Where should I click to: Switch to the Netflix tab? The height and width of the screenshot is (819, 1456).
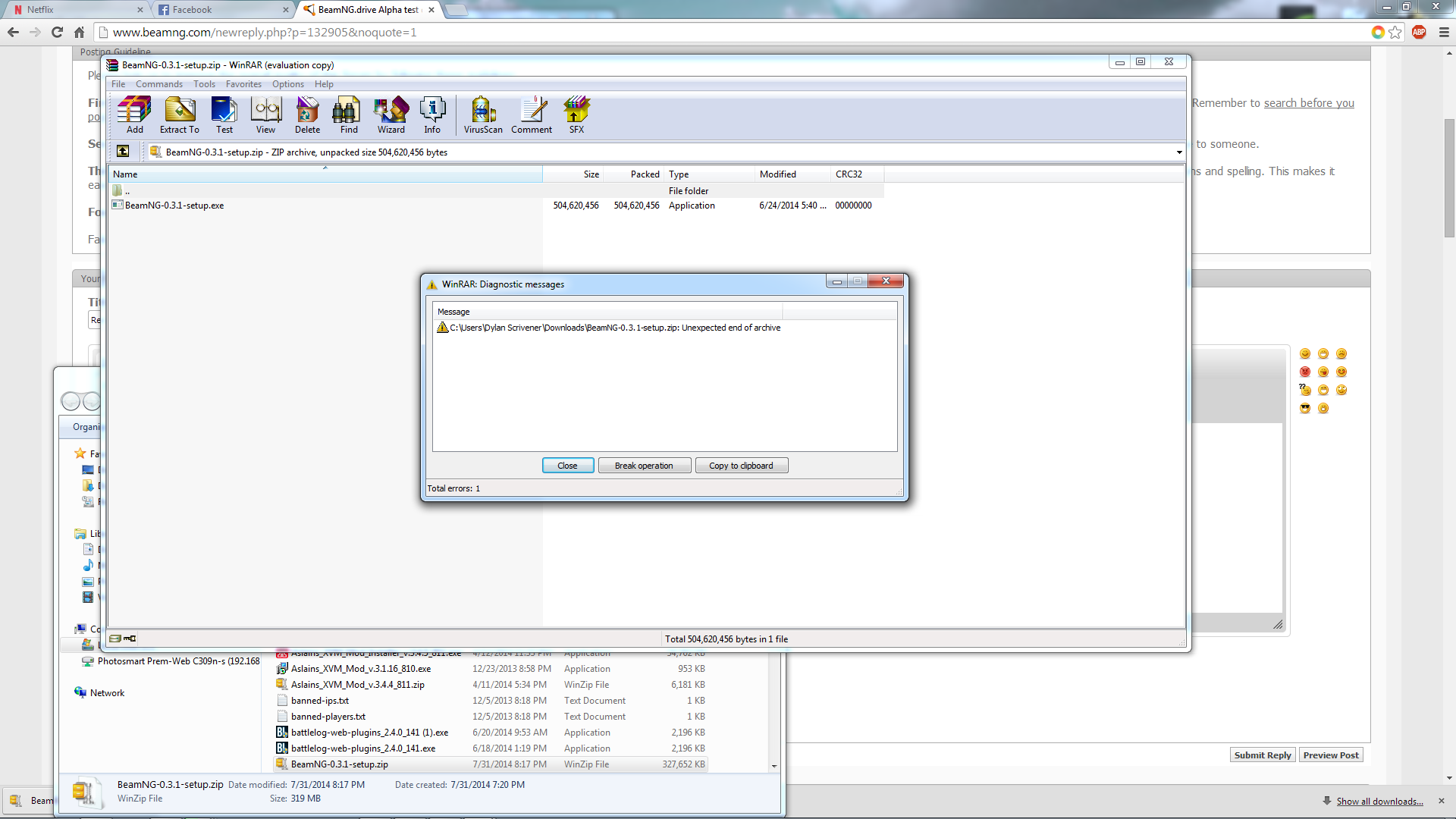[x=76, y=10]
